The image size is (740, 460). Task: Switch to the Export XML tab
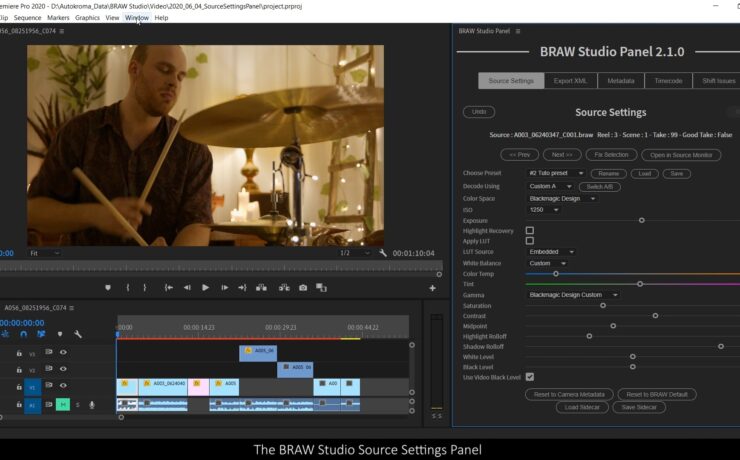pos(571,81)
